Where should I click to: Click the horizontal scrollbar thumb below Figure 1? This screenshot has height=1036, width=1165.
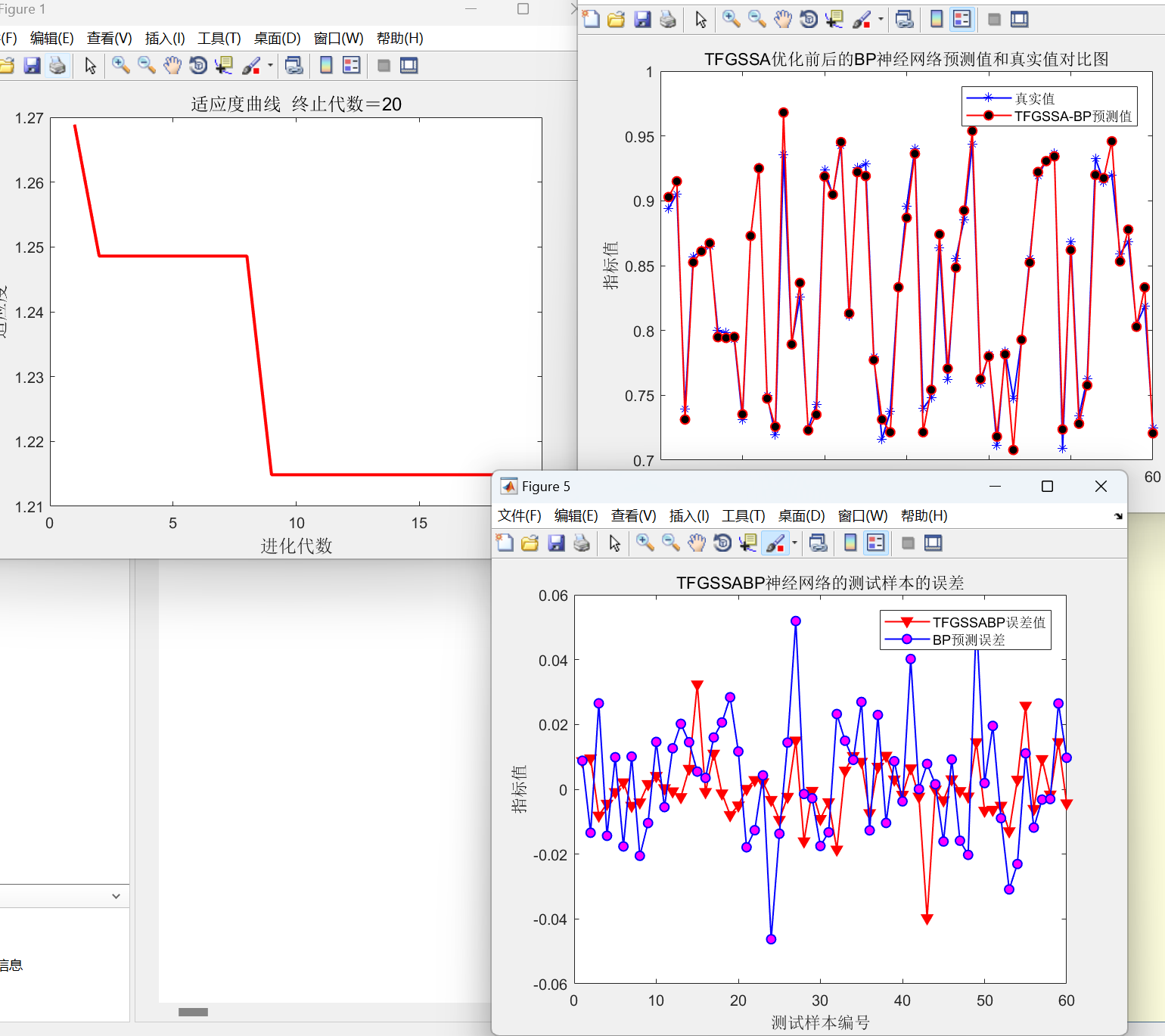coord(193,1012)
